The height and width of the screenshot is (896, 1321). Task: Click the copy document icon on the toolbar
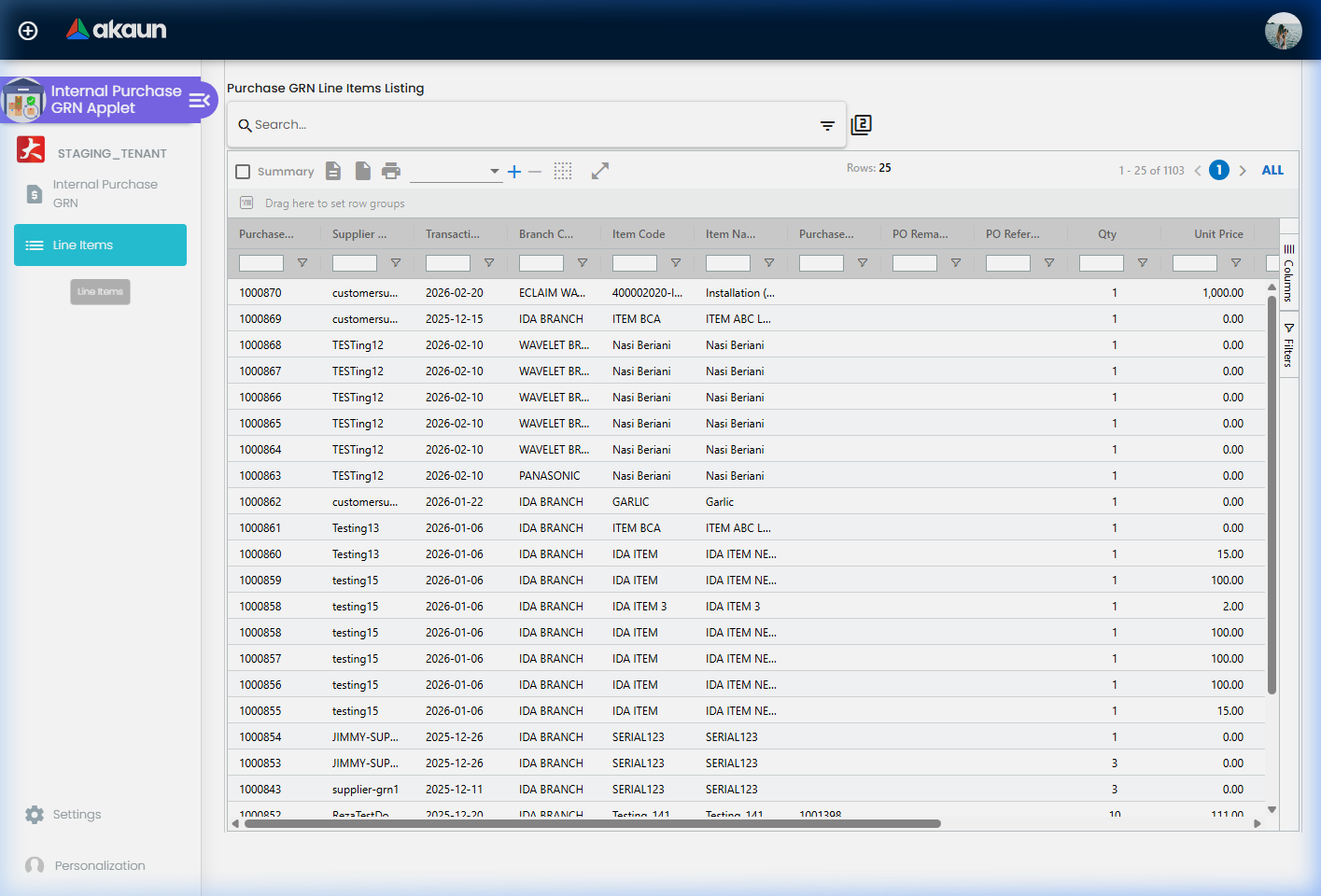pyautogui.click(x=362, y=171)
